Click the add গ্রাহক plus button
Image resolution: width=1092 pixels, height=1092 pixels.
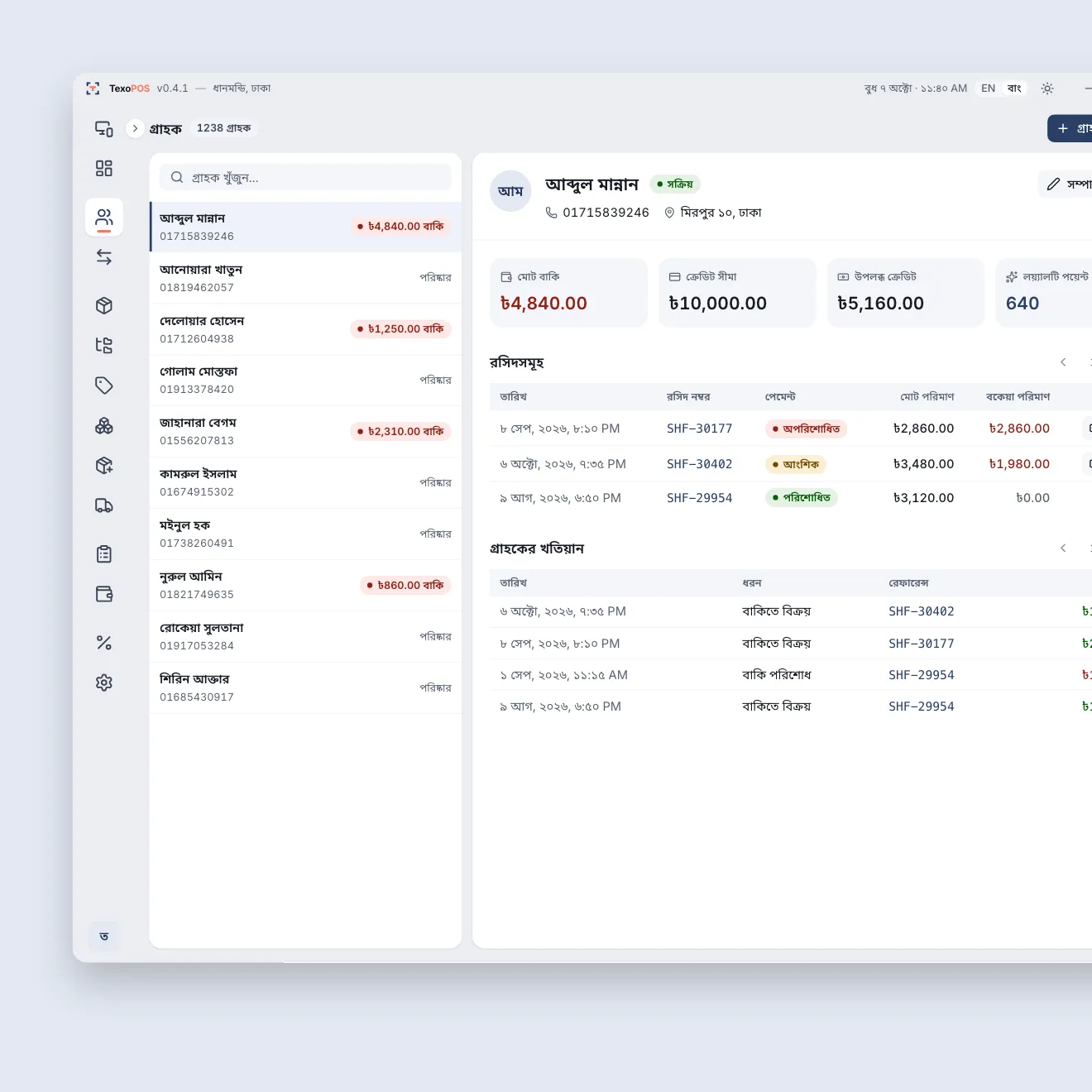[x=1070, y=128]
